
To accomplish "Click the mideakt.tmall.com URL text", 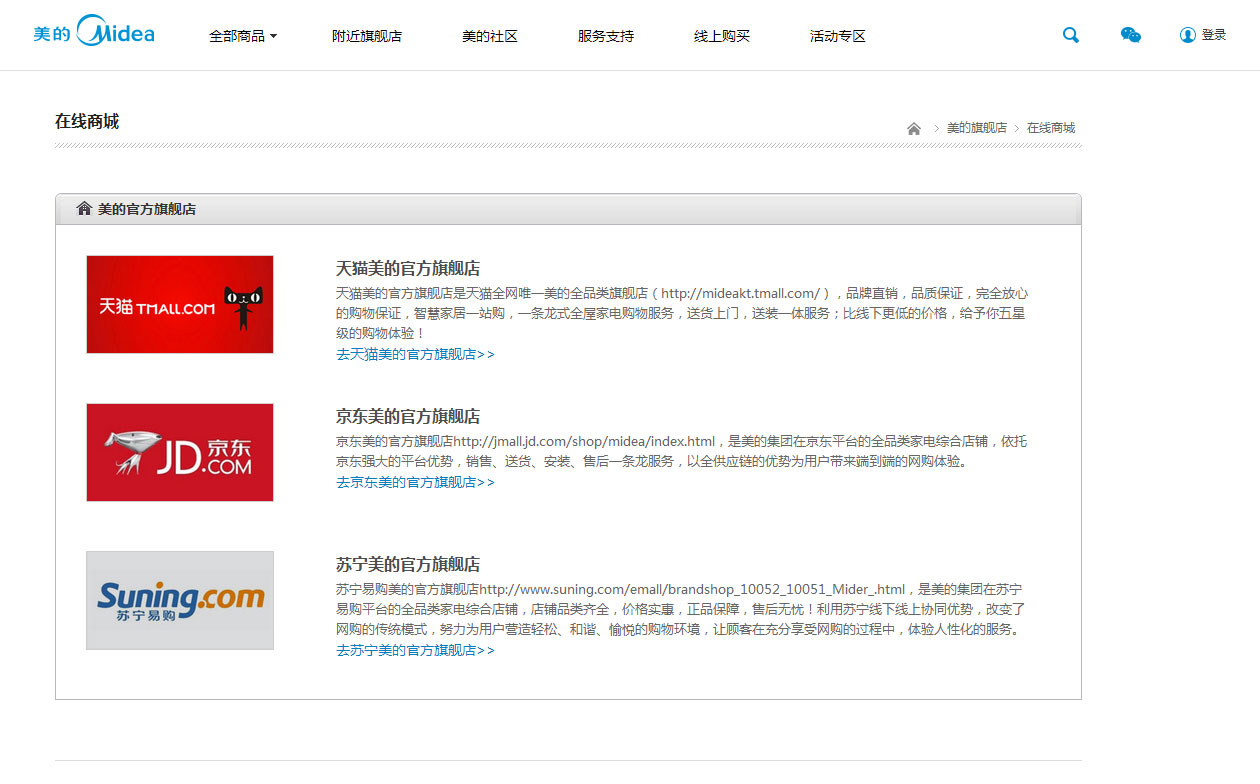I will [x=740, y=293].
